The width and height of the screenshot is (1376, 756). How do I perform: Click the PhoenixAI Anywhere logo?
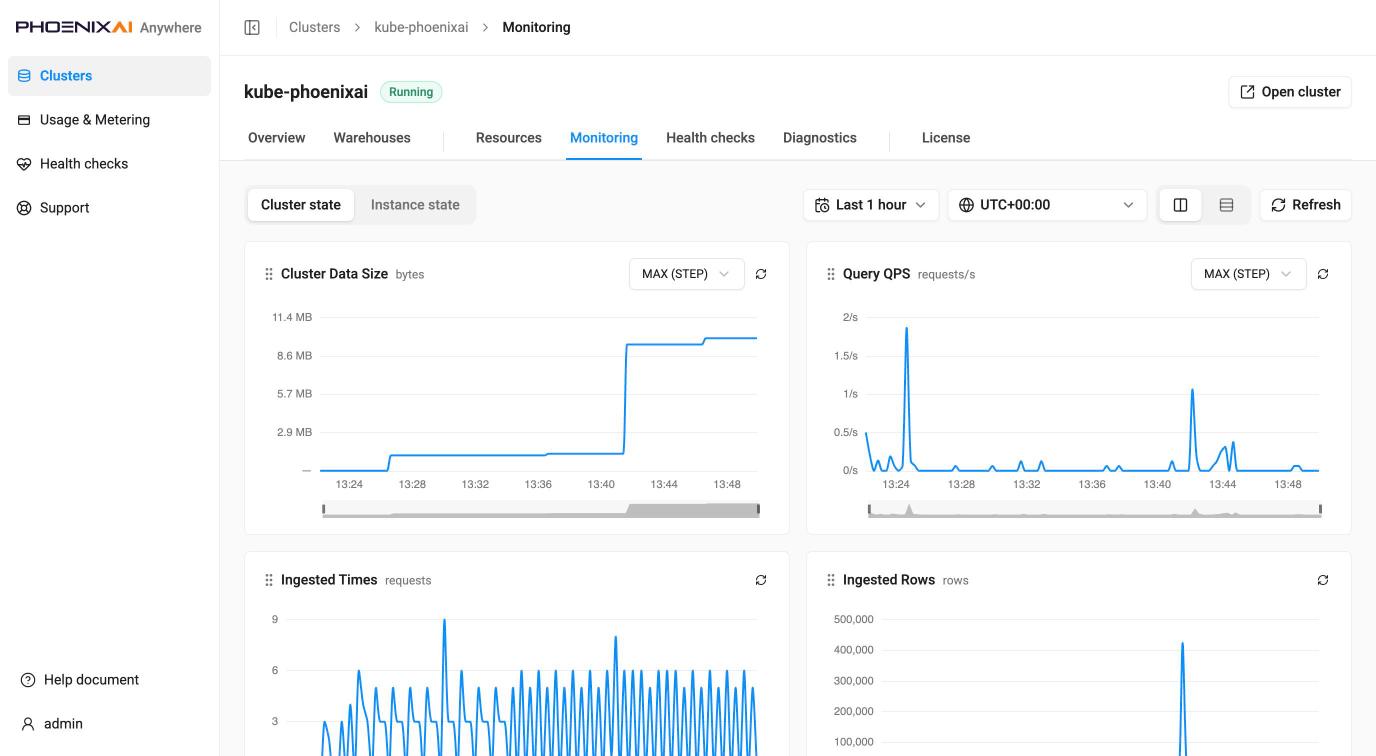108,27
